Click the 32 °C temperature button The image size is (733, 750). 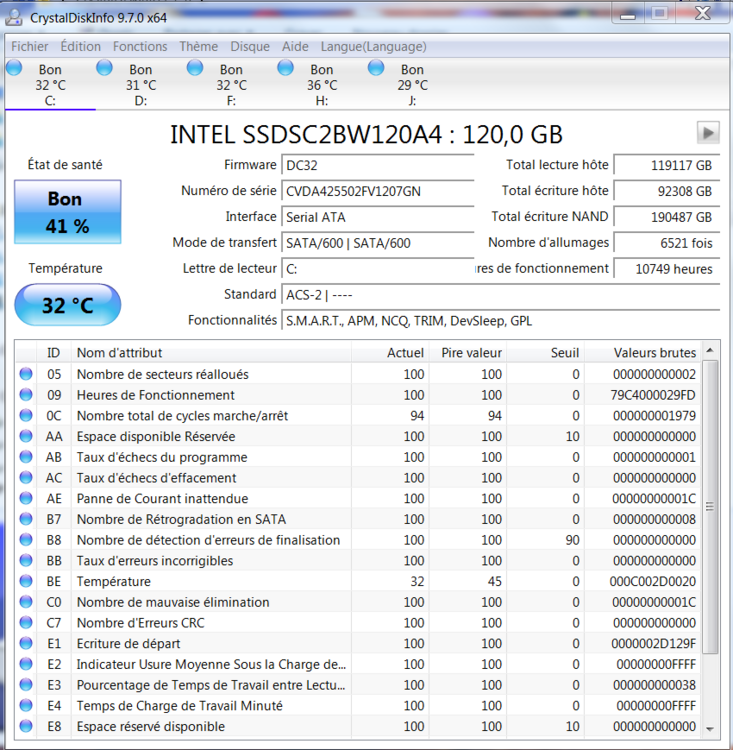67,305
